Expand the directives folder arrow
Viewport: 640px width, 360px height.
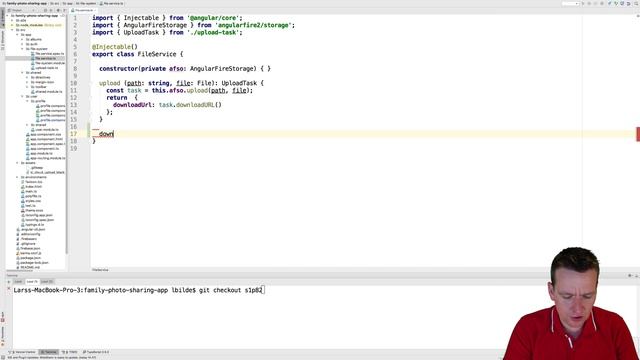point(27,78)
